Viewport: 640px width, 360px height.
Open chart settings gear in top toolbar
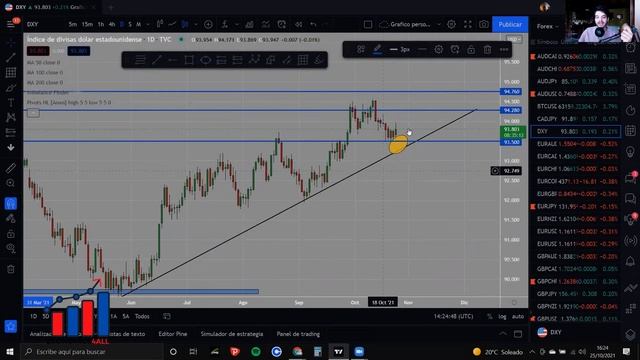coord(451,24)
